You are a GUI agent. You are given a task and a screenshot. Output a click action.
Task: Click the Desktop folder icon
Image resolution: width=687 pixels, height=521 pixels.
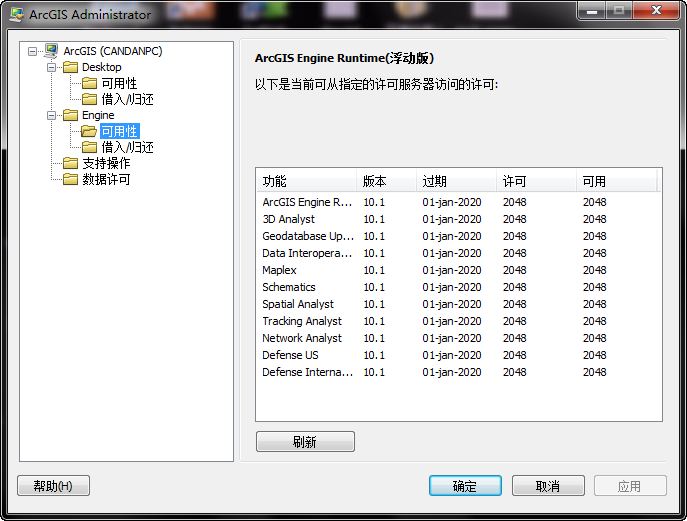[70, 67]
